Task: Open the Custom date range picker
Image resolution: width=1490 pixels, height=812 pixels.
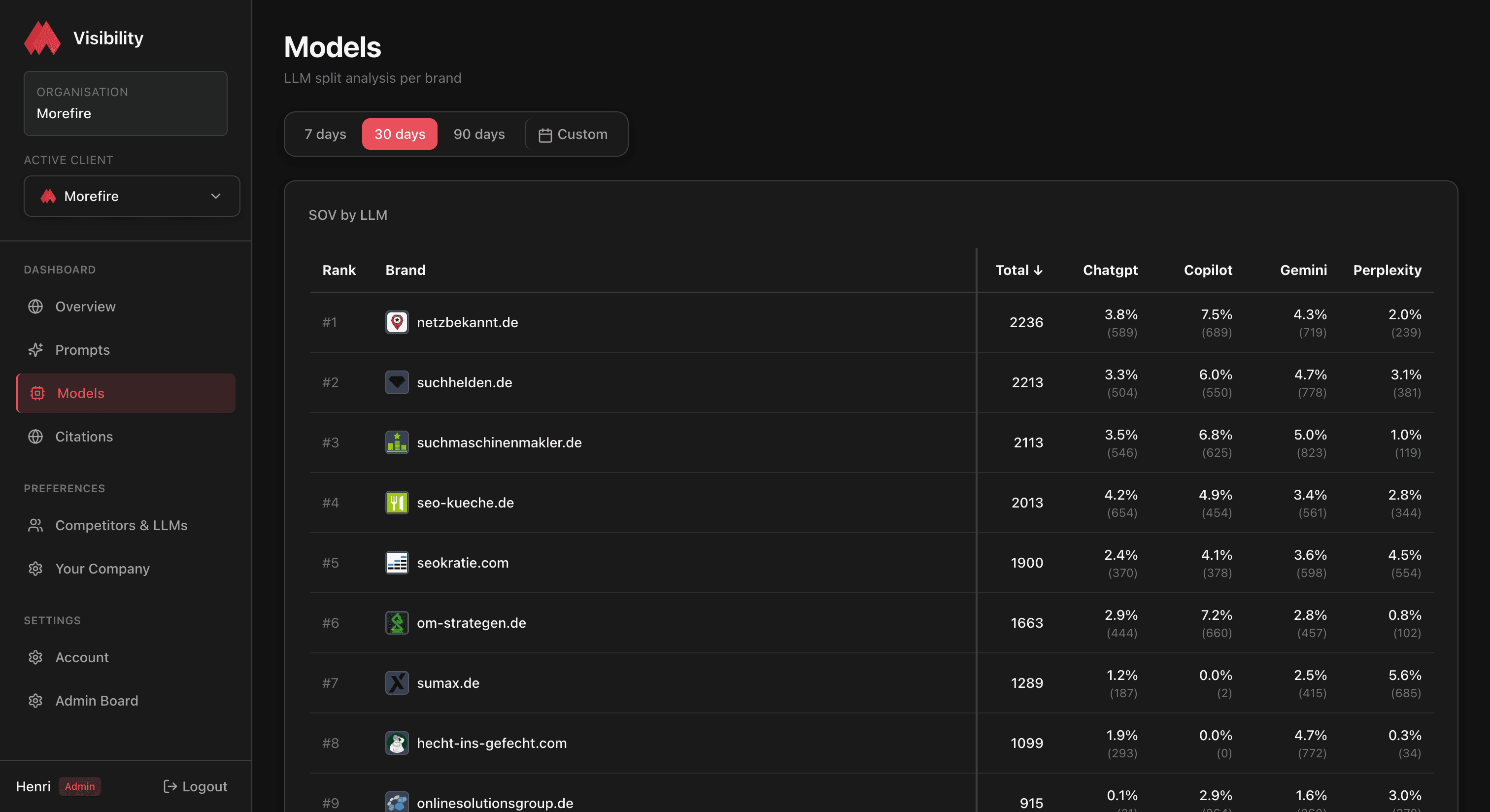Action: pyautogui.click(x=573, y=134)
